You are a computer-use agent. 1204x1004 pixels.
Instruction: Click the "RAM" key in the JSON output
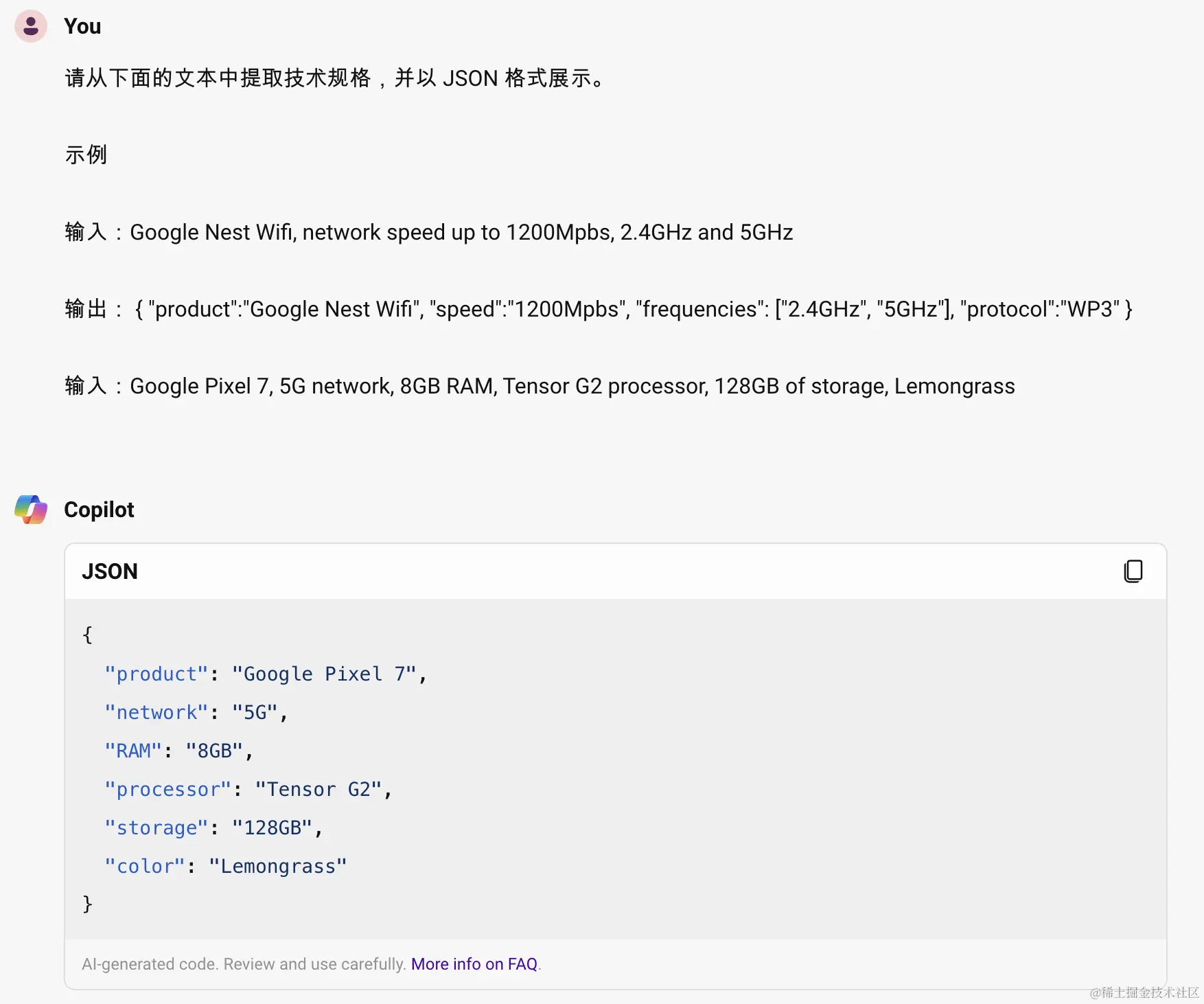click(132, 750)
